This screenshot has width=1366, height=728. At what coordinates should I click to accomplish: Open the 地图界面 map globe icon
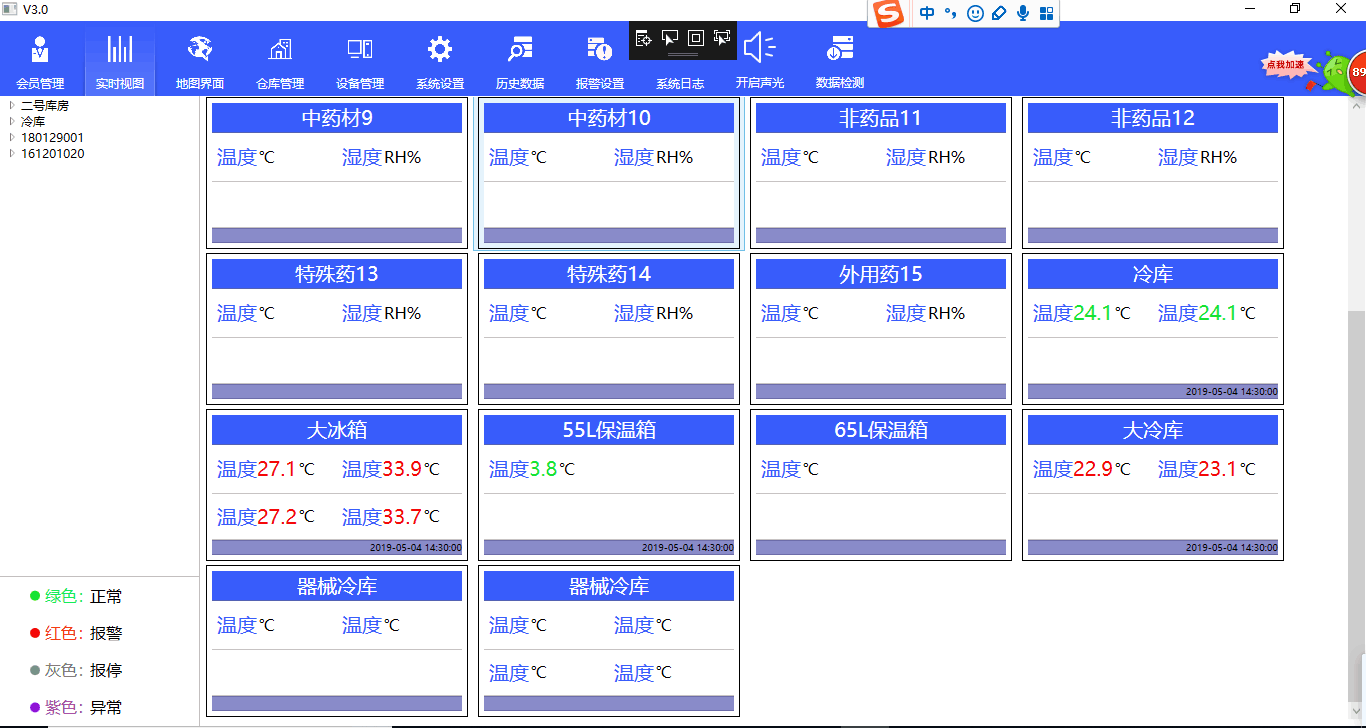[200, 49]
